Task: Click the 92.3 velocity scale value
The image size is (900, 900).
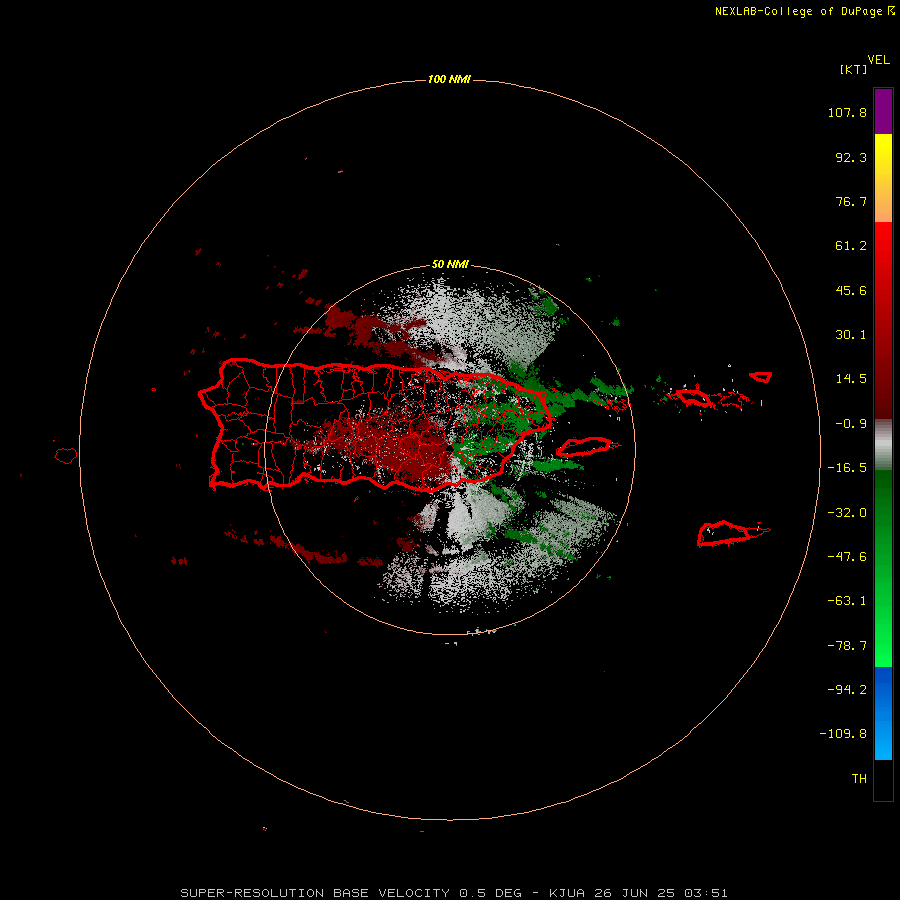Action: click(x=851, y=157)
